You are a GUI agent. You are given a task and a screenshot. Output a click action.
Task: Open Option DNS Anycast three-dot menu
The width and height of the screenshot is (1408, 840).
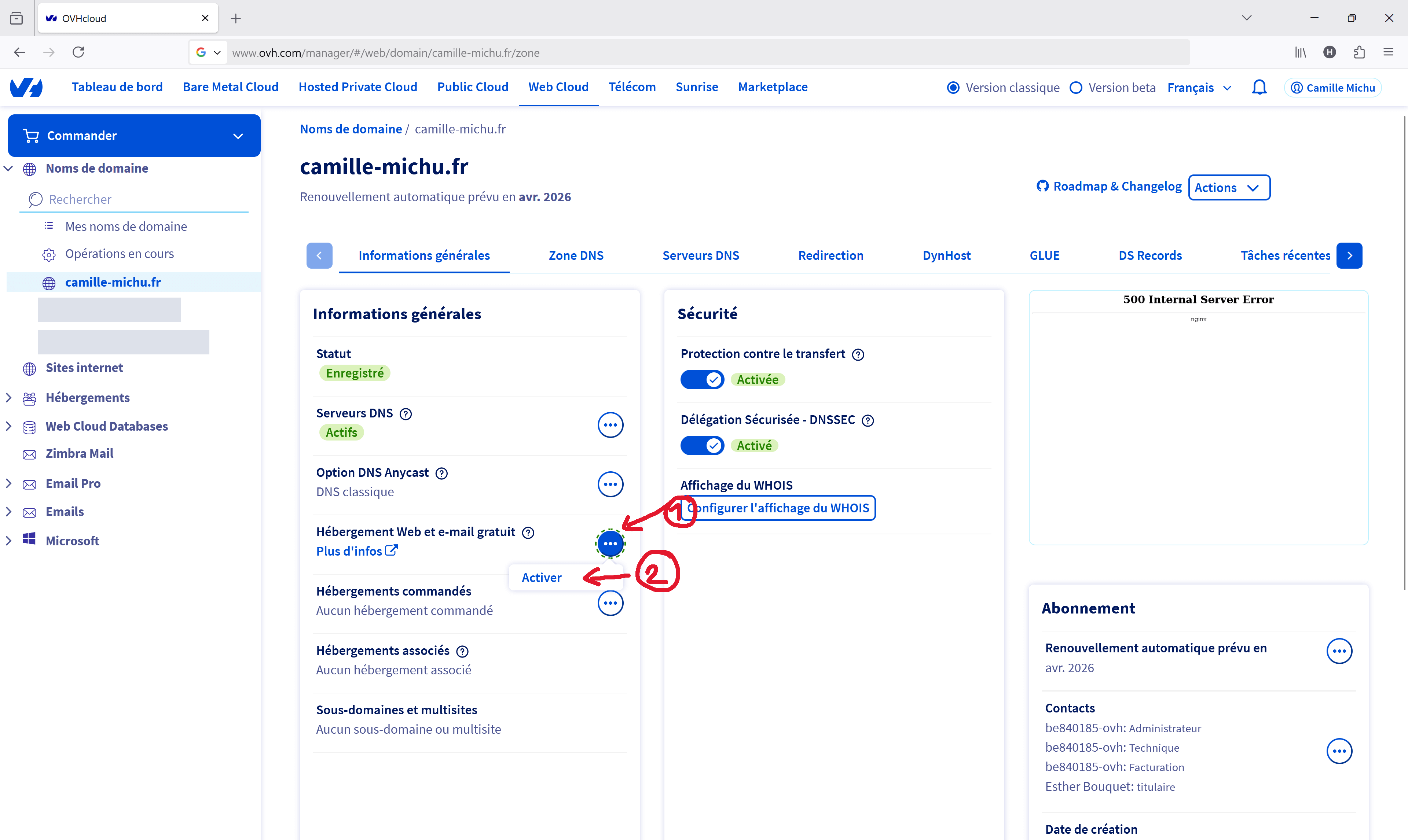point(610,485)
